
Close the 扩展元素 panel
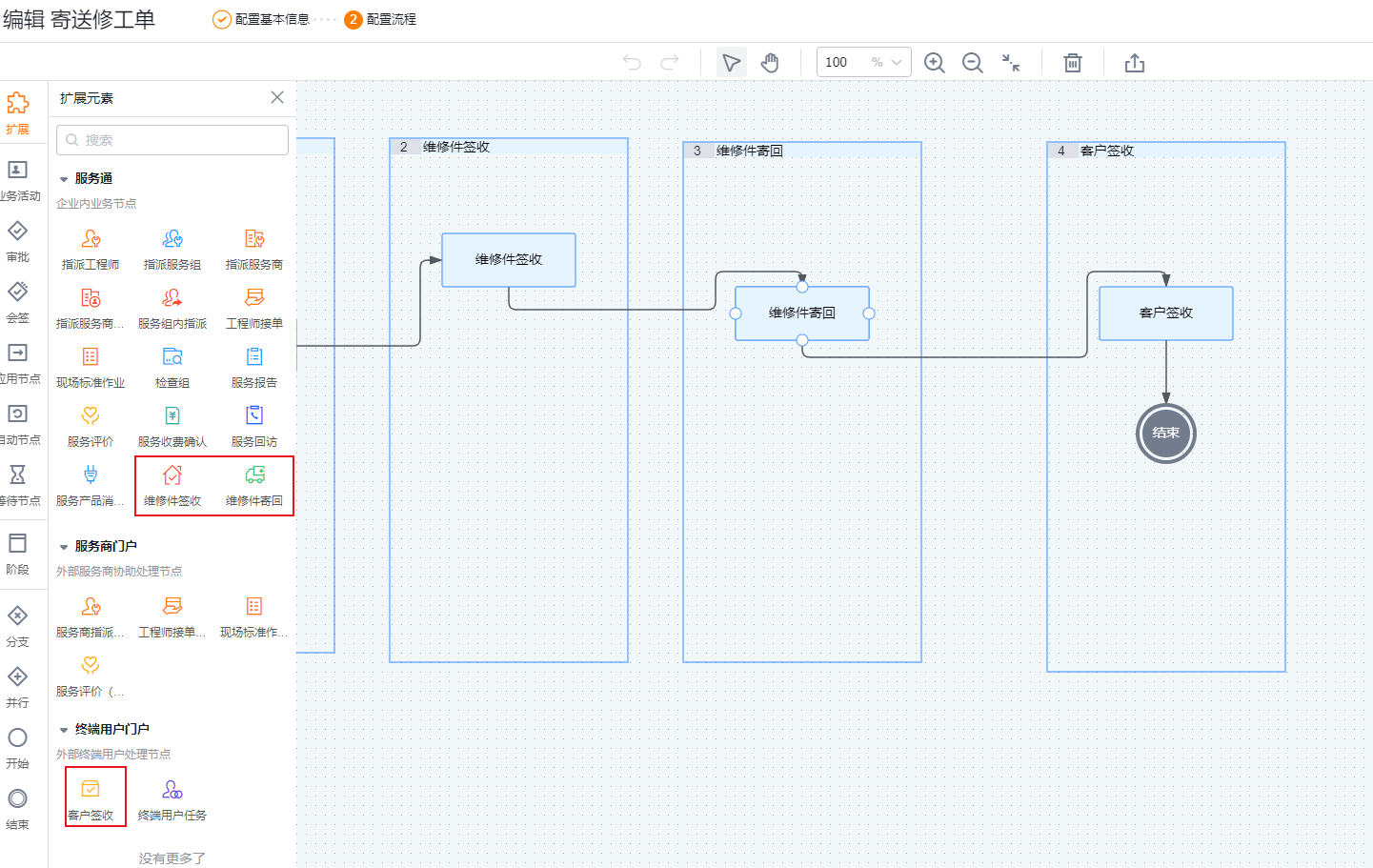pyautogui.click(x=277, y=97)
